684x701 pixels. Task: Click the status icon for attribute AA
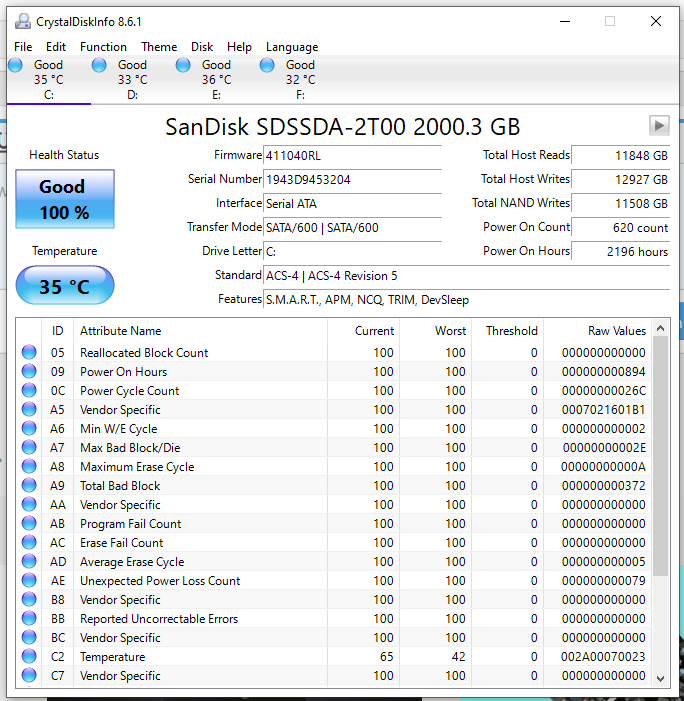pos(29,504)
